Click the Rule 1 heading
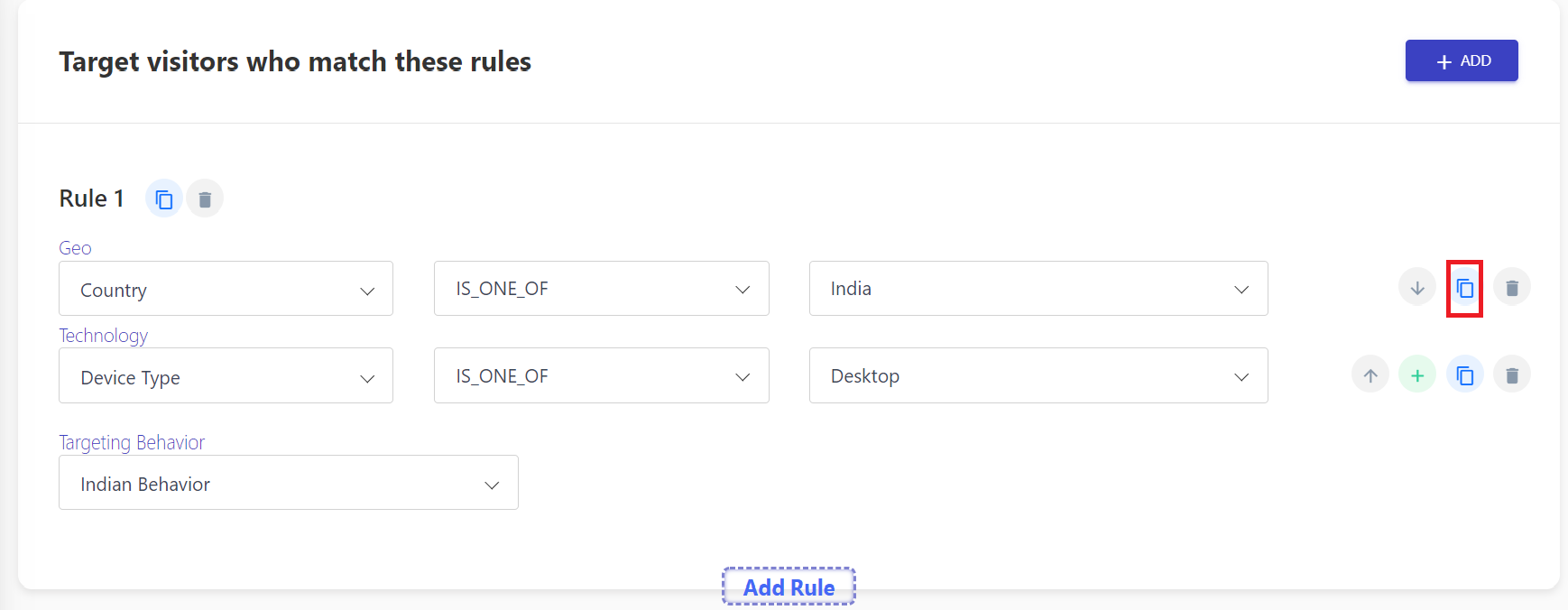This screenshot has height=610, width=1568. (x=91, y=199)
